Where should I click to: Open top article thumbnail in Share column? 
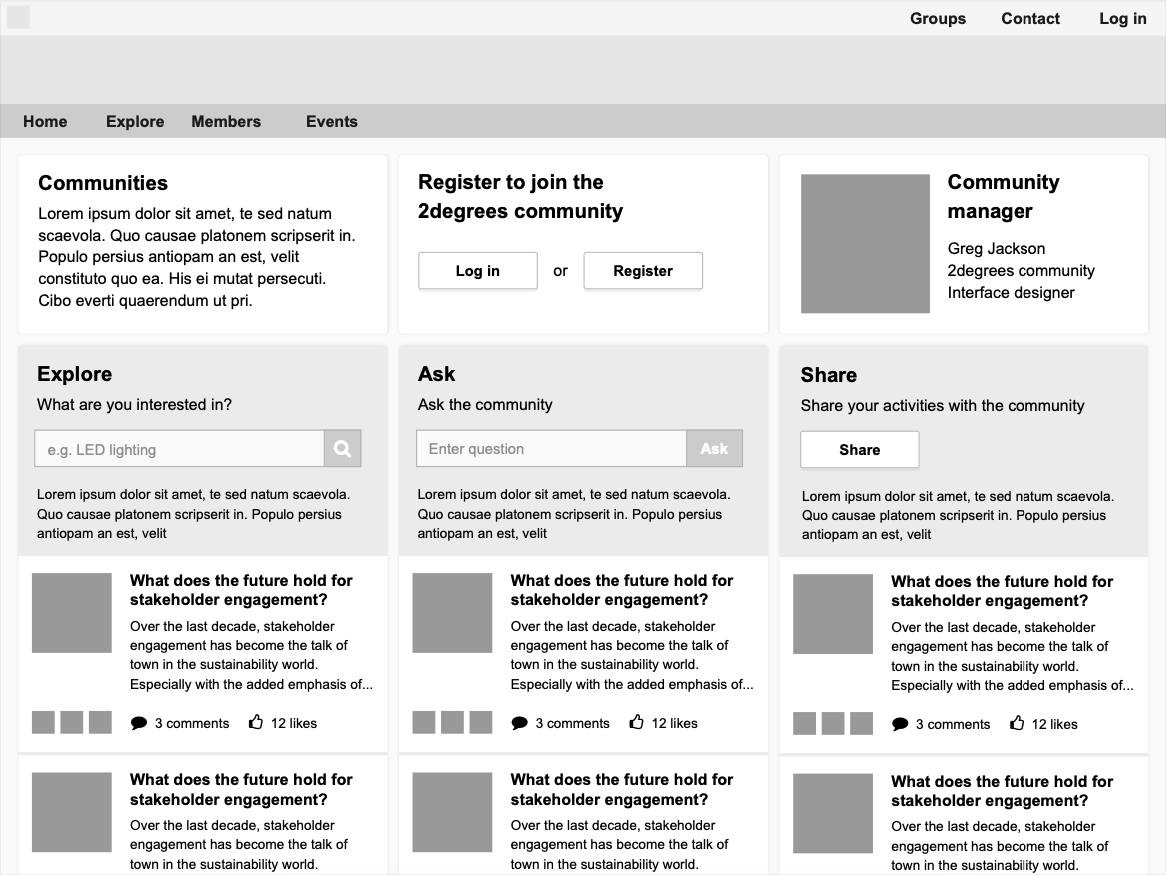833,614
